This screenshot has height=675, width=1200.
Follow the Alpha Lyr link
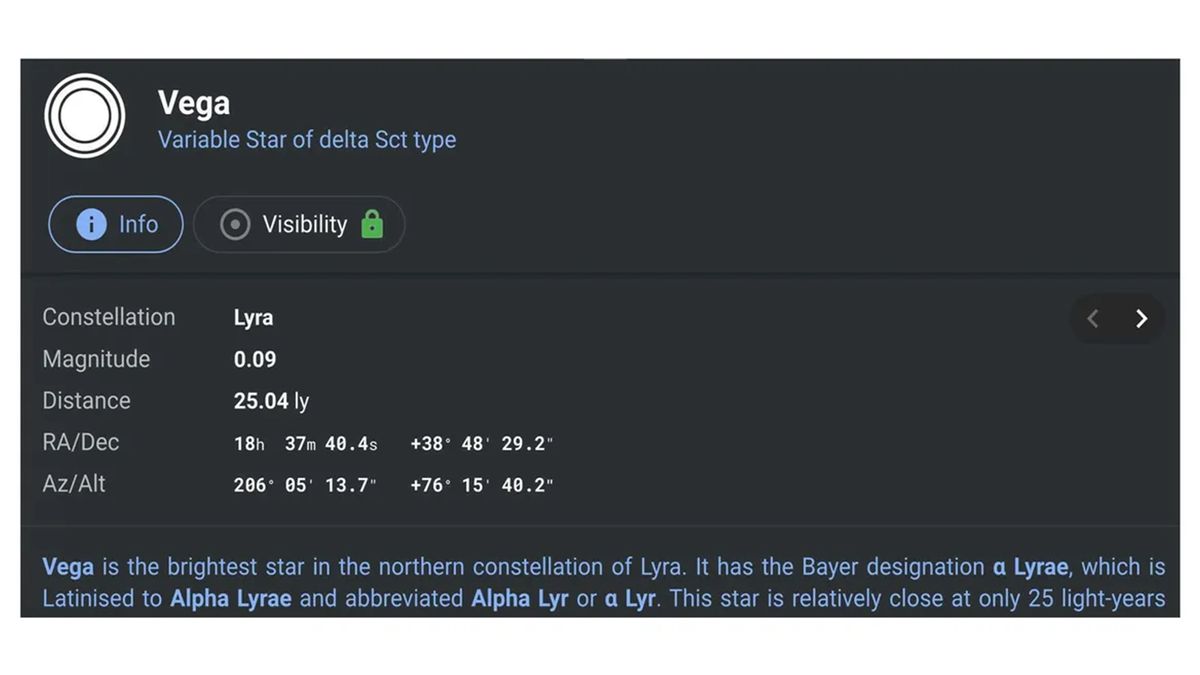(x=520, y=600)
